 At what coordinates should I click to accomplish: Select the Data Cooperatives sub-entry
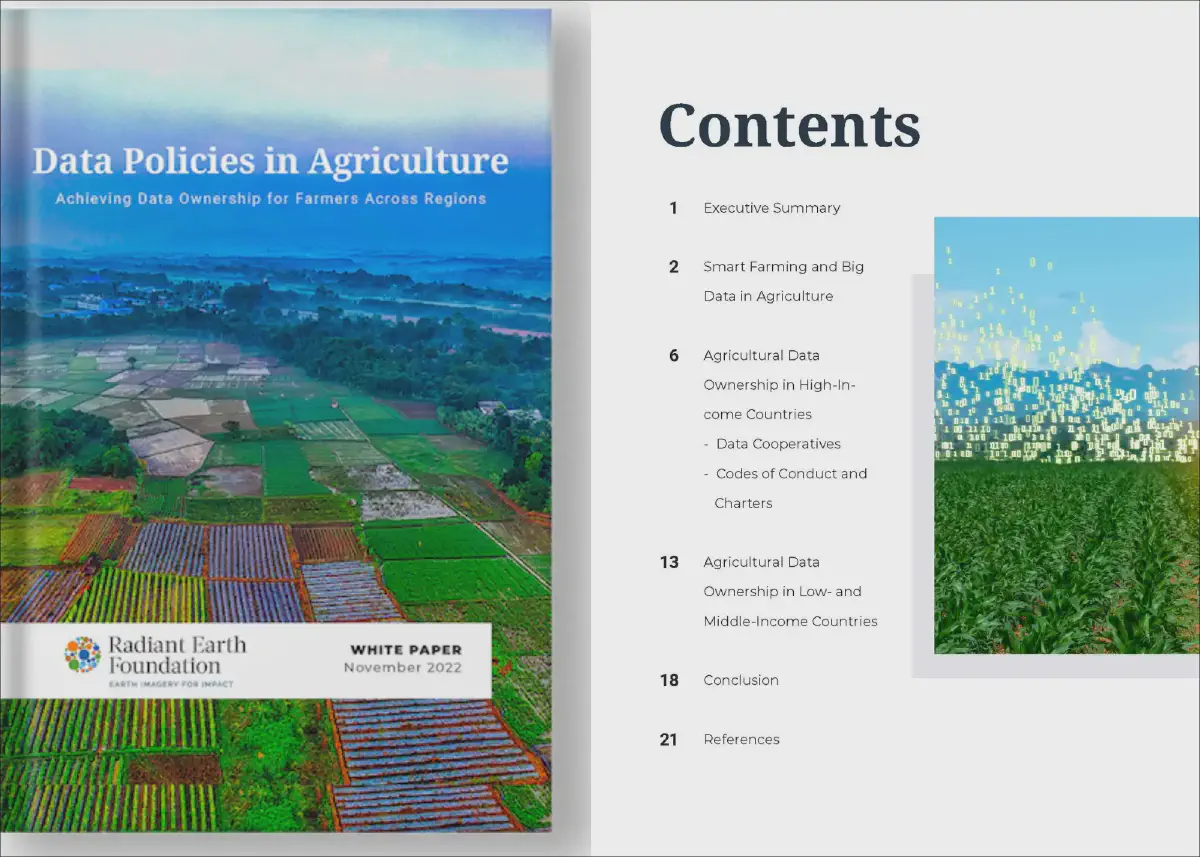click(x=779, y=443)
